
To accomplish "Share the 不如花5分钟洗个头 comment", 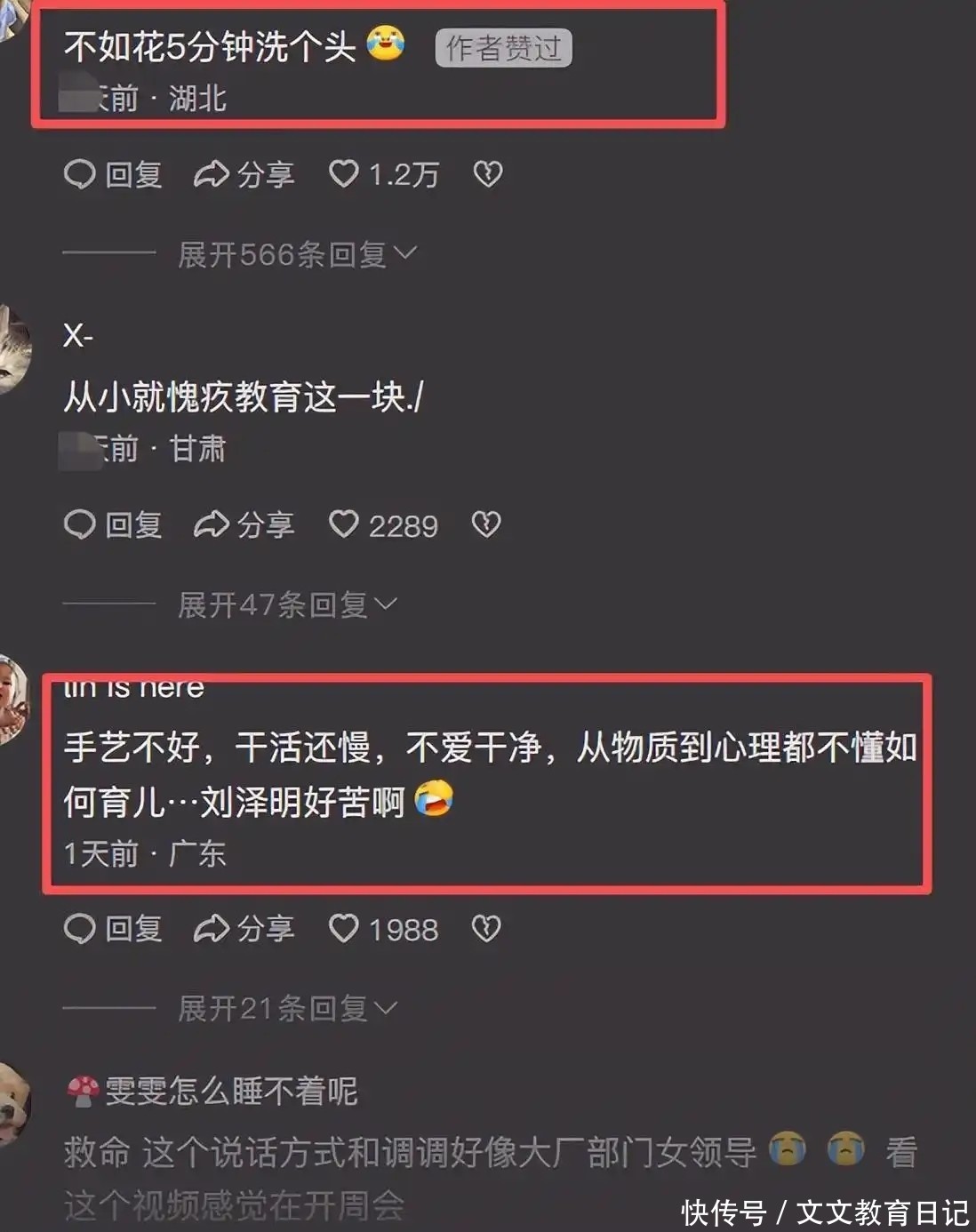I will click(x=244, y=174).
